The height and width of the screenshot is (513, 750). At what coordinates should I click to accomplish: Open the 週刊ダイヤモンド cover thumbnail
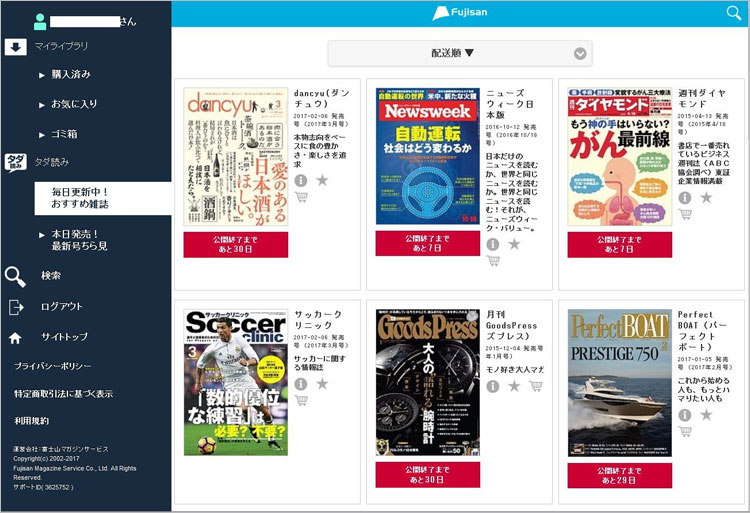620,156
